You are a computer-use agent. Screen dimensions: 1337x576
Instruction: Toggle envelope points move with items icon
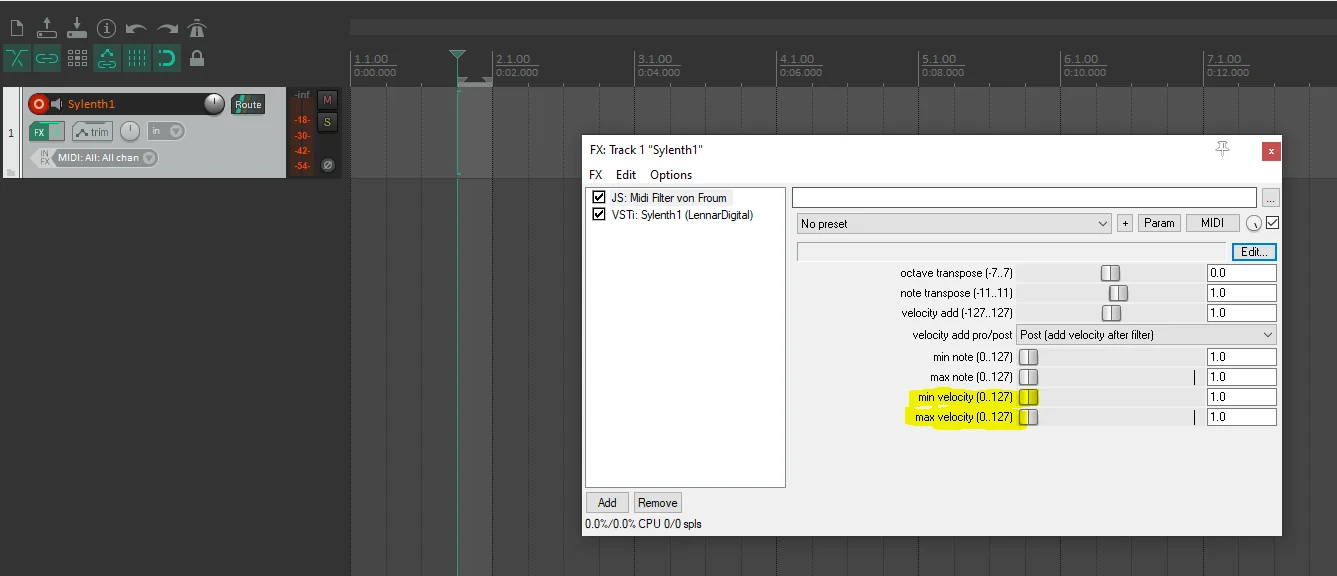pyautogui.click(x=107, y=58)
